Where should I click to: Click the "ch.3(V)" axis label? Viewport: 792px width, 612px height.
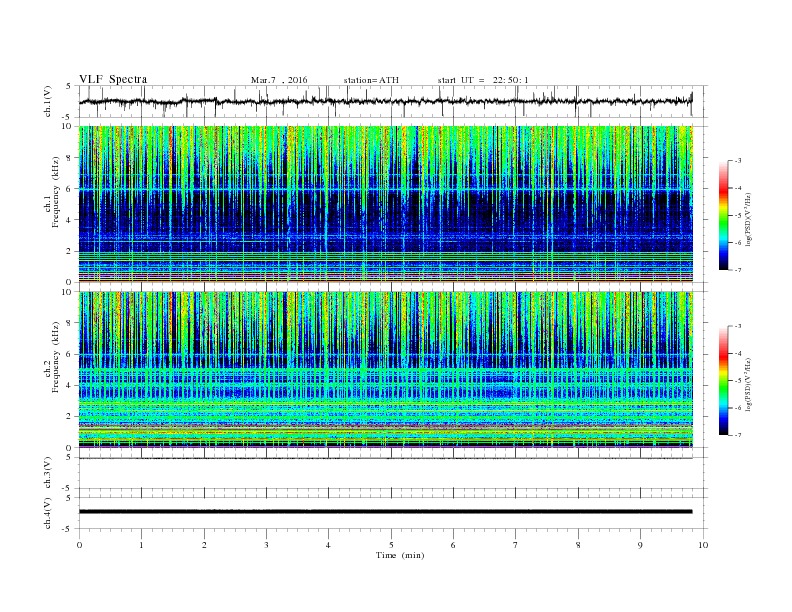(x=48, y=473)
